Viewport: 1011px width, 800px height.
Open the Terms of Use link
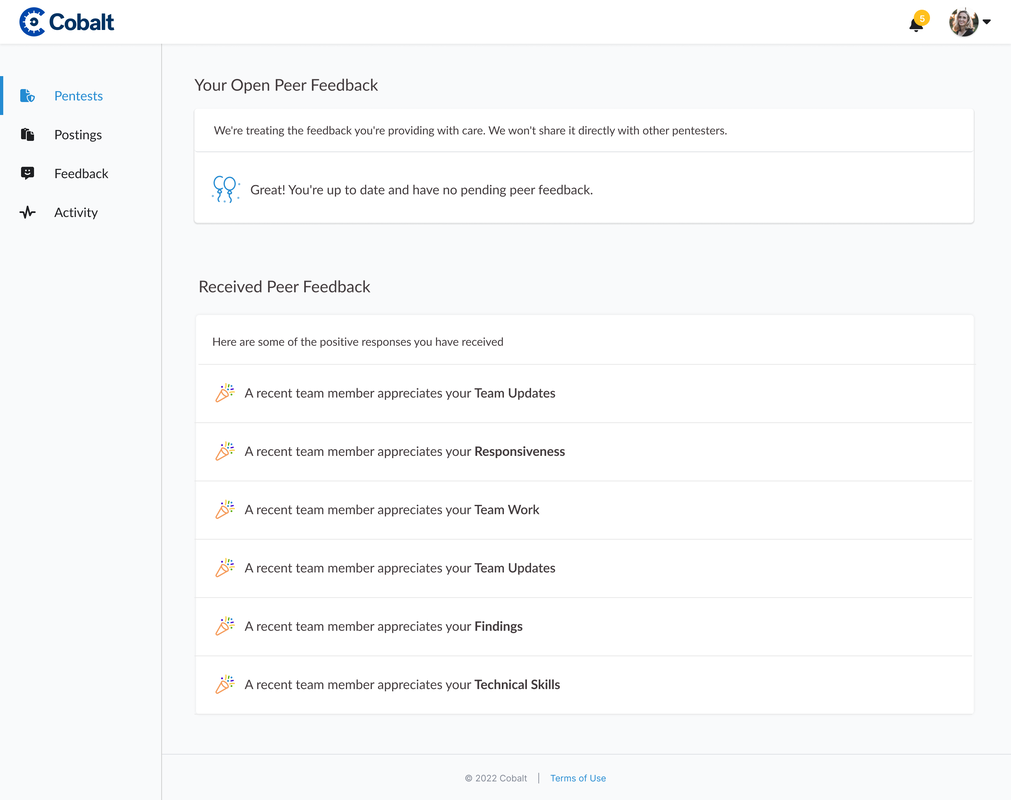coord(578,778)
